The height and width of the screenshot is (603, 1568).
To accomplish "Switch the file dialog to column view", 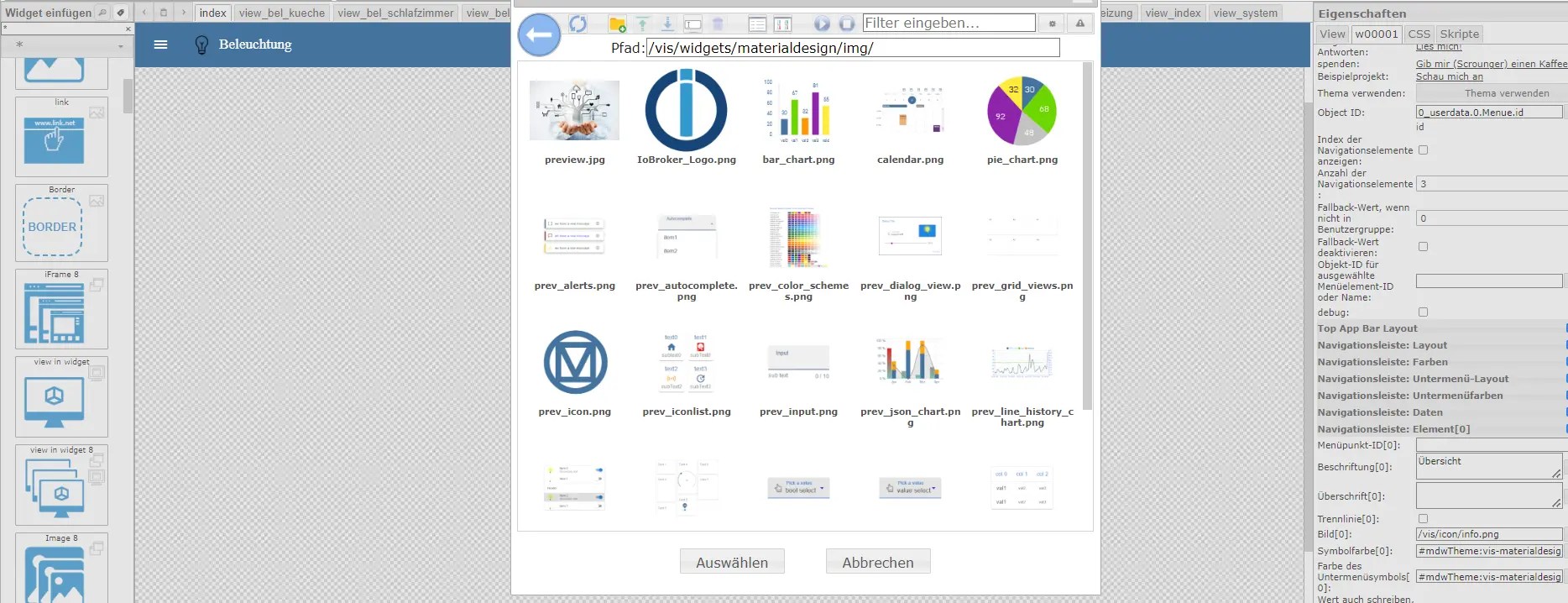I will point(782,24).
